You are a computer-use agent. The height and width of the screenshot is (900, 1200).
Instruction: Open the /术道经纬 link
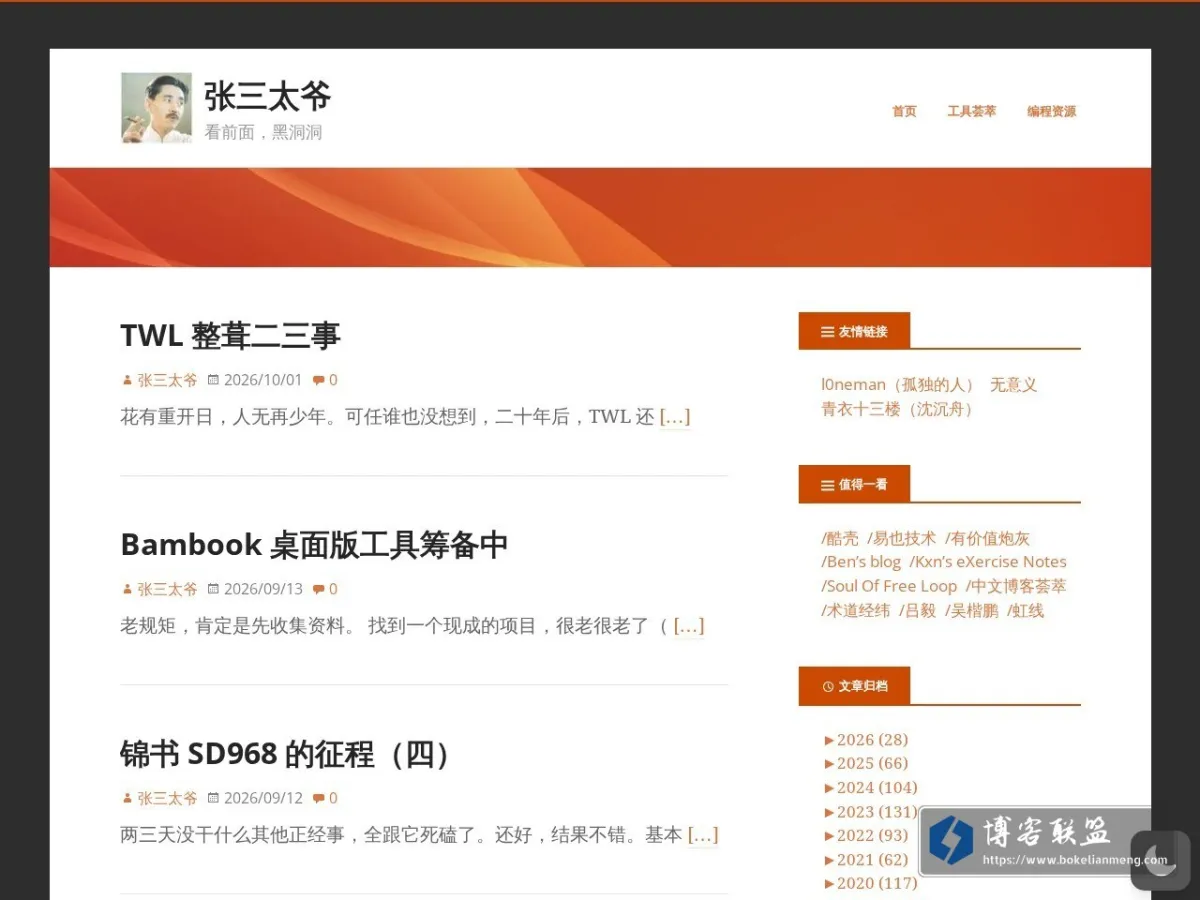(856, 610)
